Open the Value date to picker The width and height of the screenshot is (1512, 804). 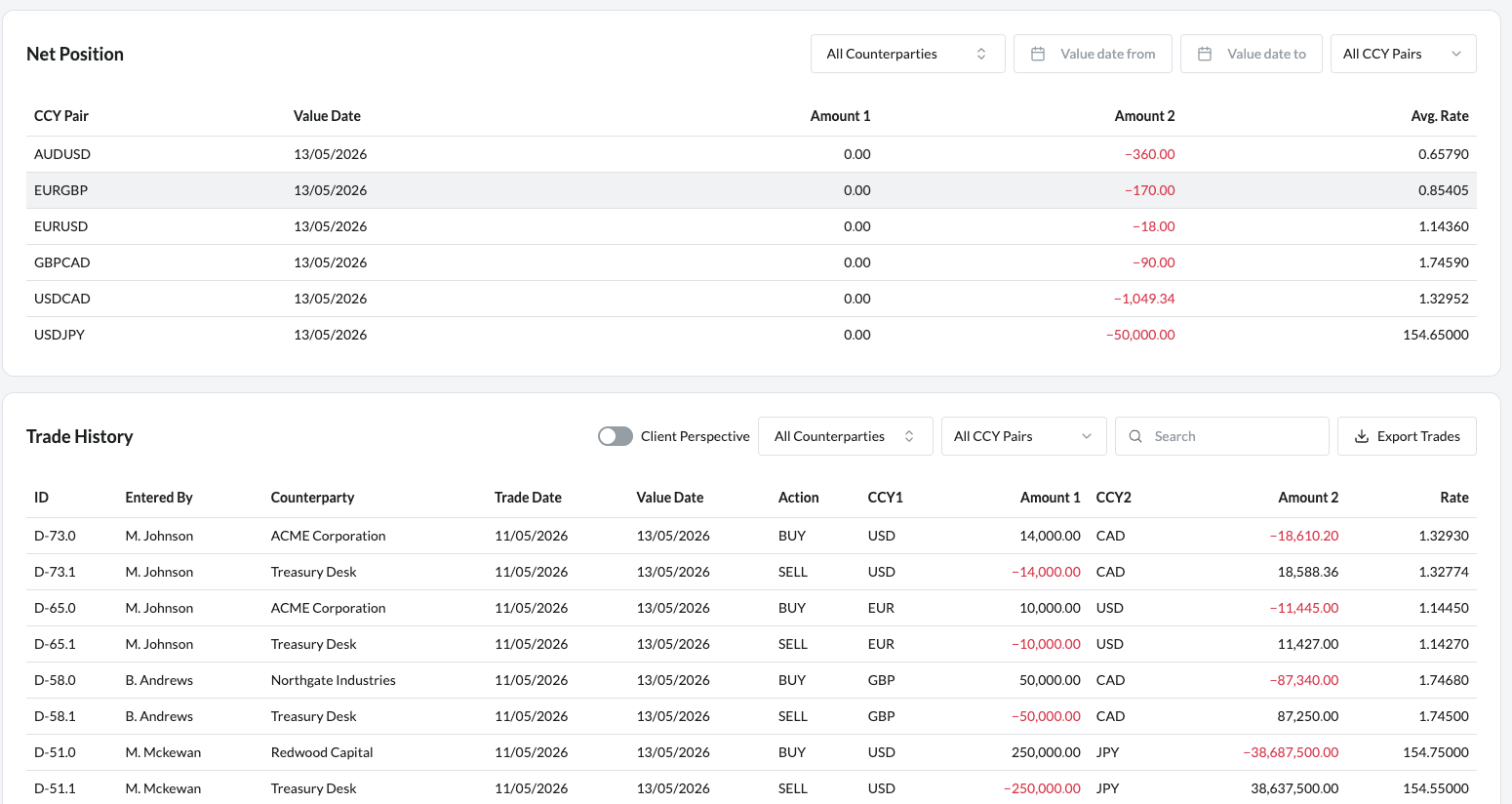pos(1251,54)
